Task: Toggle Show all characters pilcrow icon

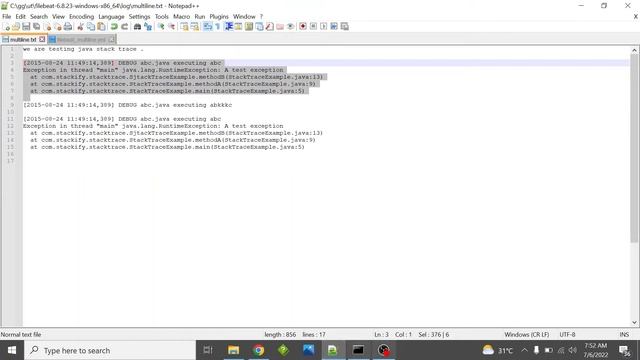Action: [x=218, y=27]
